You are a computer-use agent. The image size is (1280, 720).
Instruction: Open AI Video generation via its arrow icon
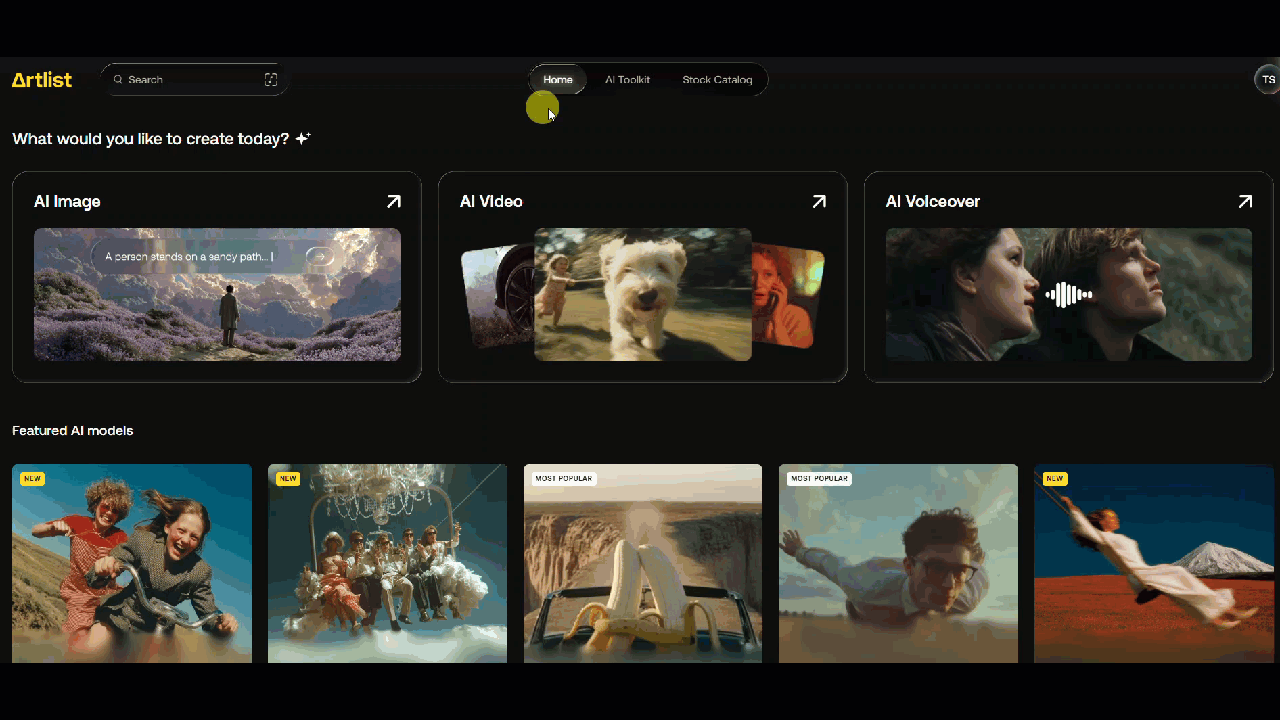pos(819,201)
